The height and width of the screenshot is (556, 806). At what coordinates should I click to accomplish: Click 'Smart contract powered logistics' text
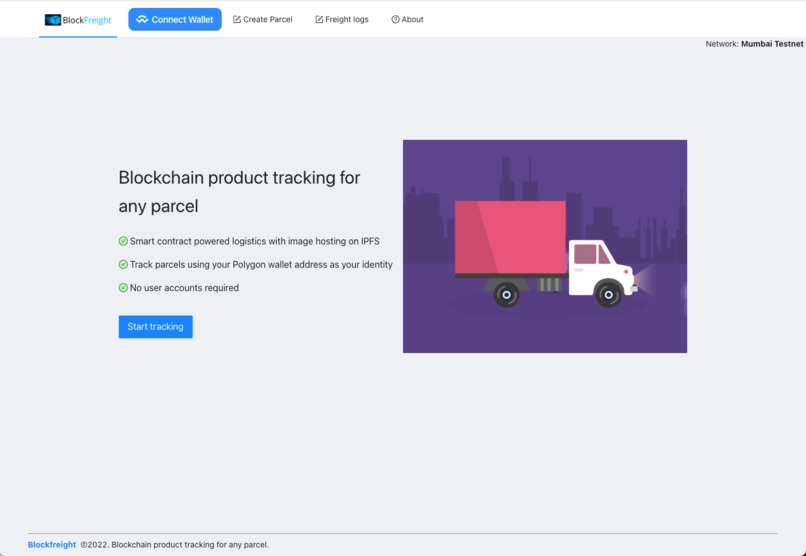254,241
